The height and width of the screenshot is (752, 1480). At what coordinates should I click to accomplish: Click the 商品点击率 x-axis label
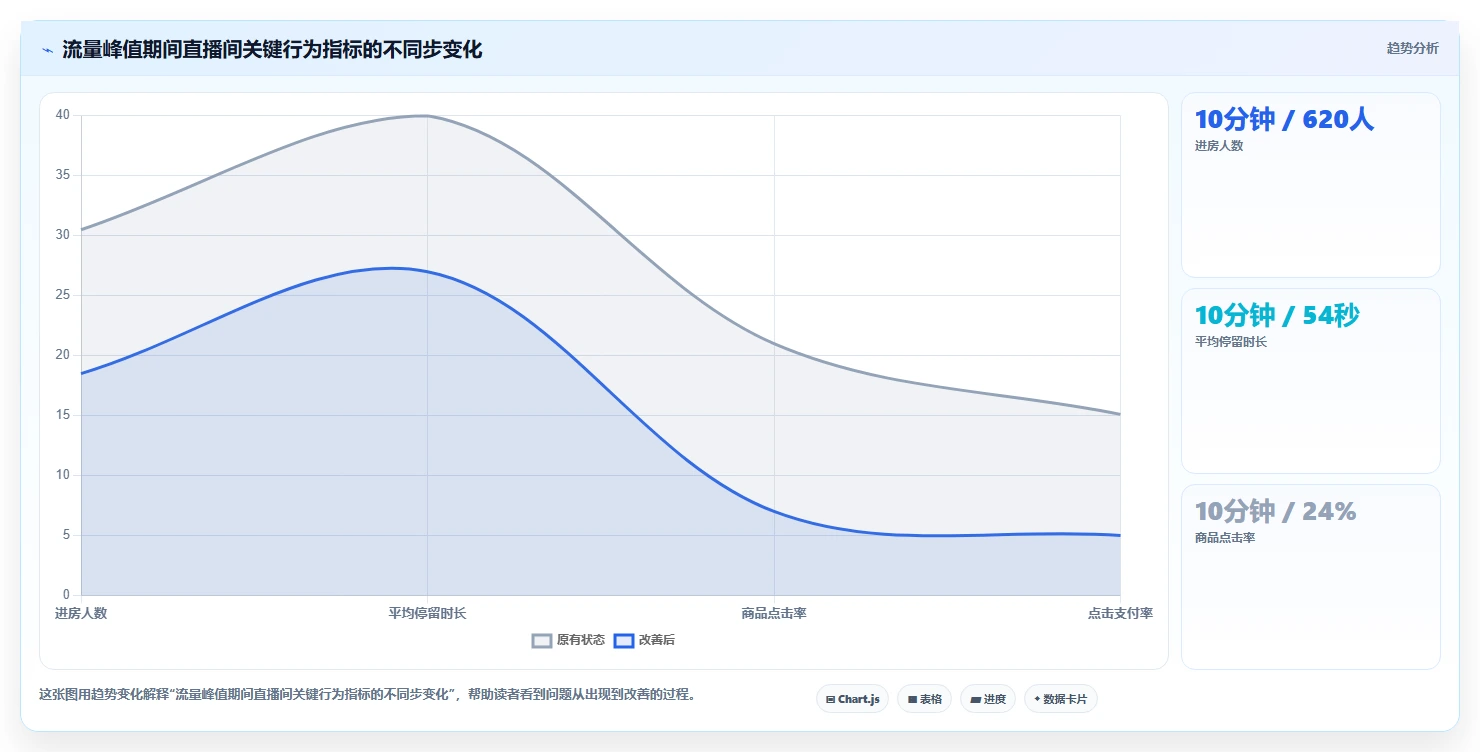pos(774,613)
